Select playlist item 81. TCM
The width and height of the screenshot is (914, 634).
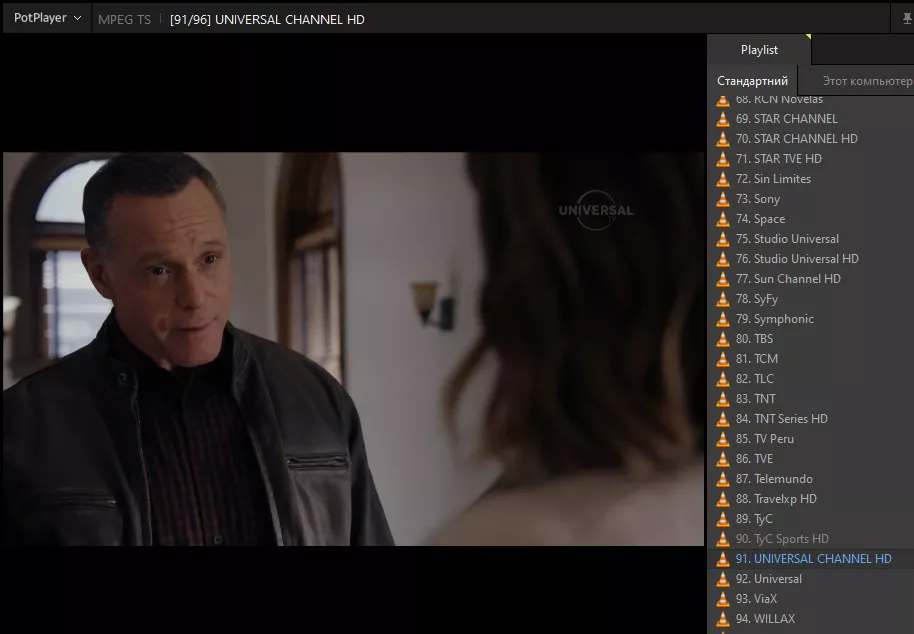pos(811,359)
